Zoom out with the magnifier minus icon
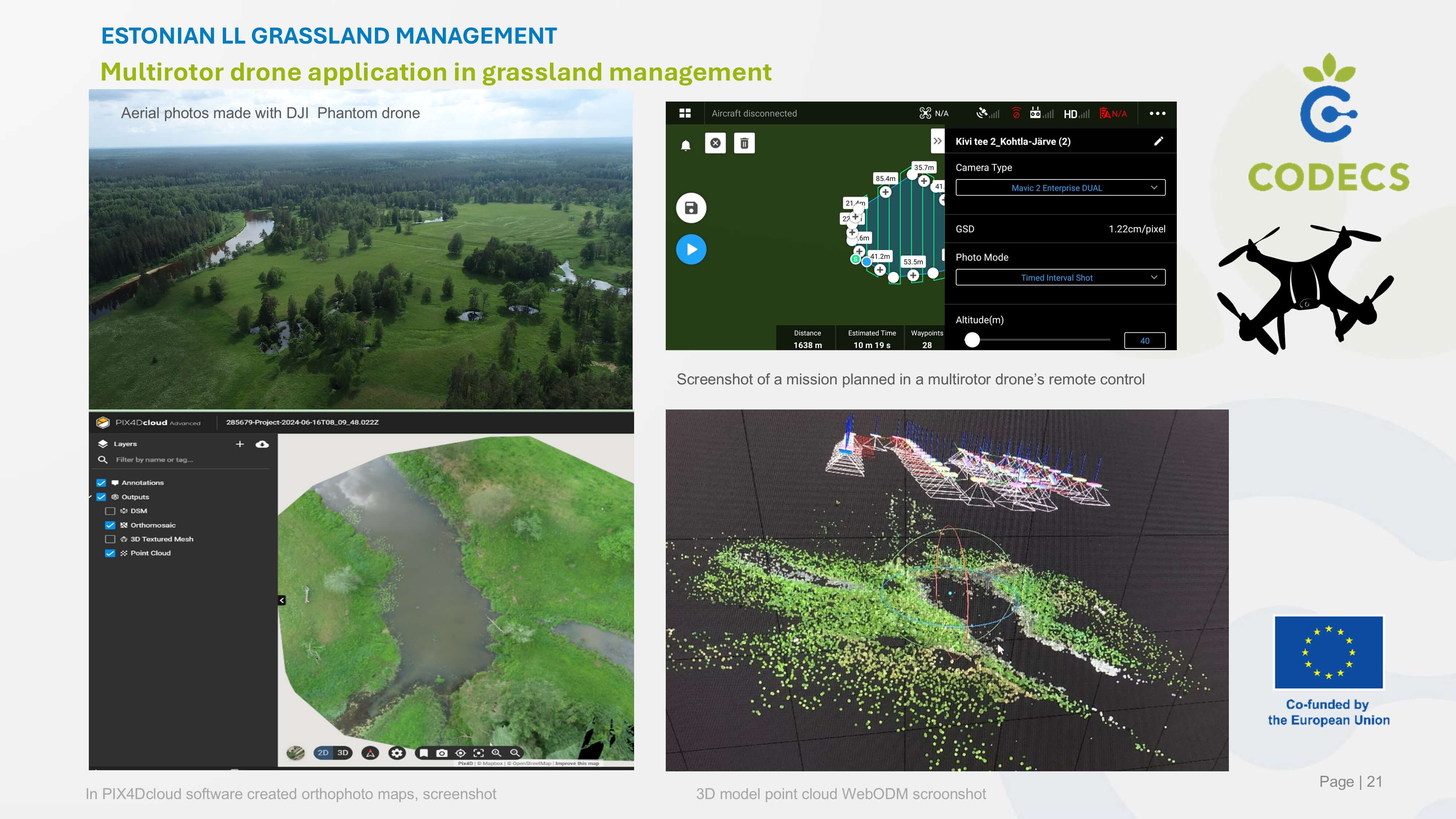The width and height of the screenshot is (1456, 819). point(515,753)
